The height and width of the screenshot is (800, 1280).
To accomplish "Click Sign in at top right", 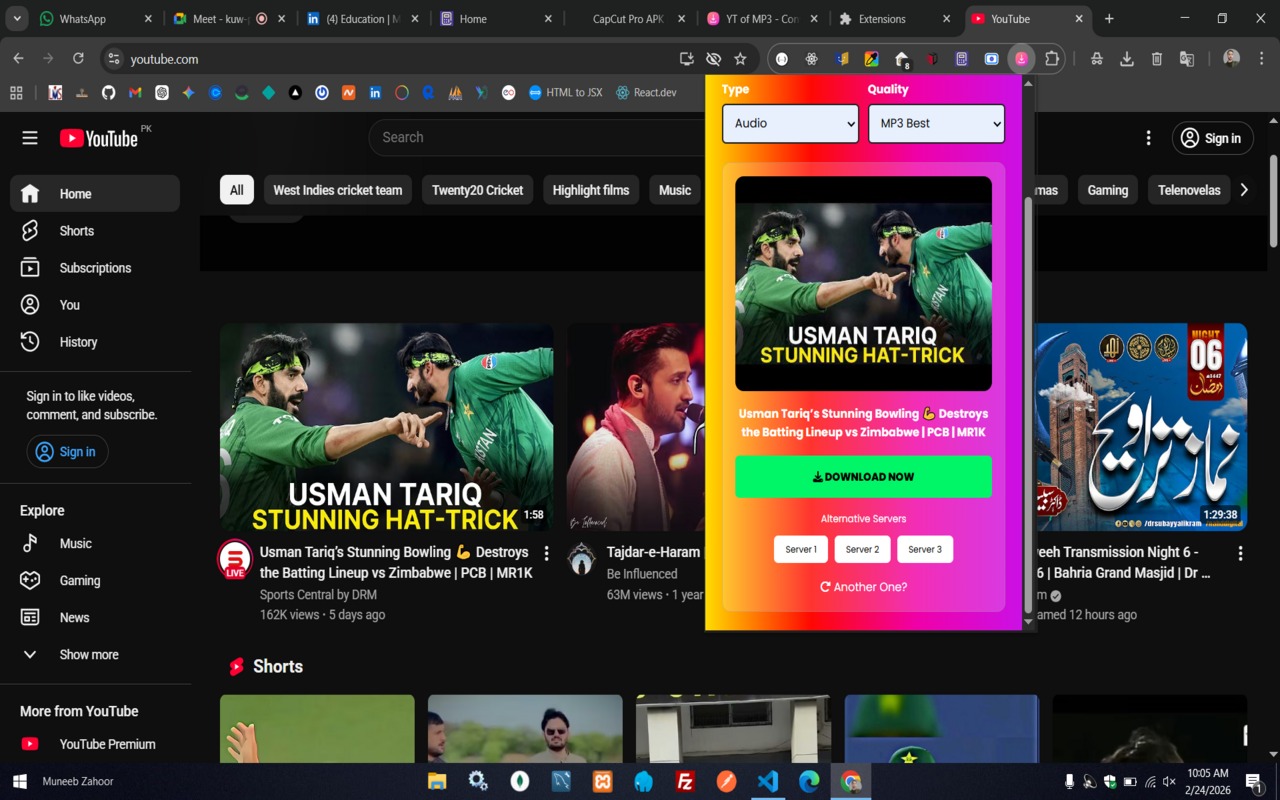I will point(1212,138).
